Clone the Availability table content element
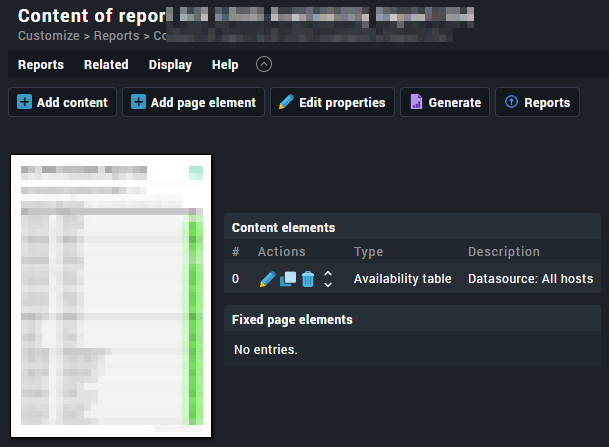Viewport: 609px width, 447px height. pyautogui.click(x=287, y=279)
